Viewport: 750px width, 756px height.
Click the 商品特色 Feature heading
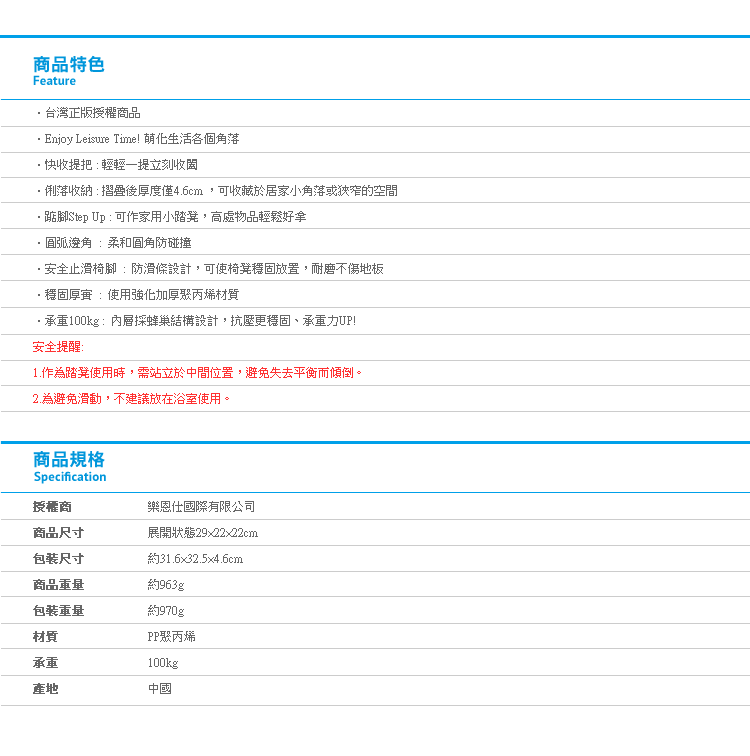pyautogui.click(x=68, y=71)
